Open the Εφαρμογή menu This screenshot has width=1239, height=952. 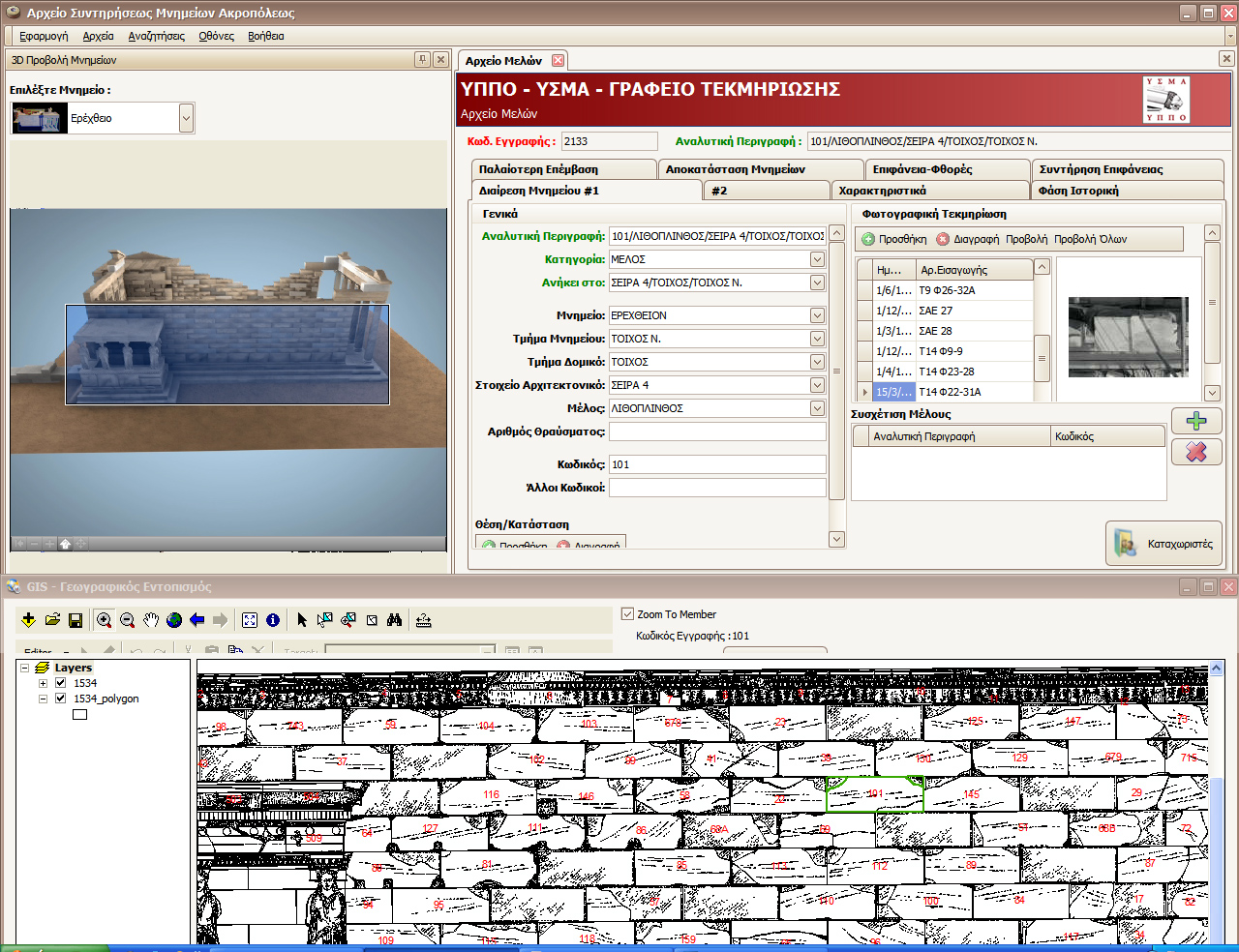44,36
